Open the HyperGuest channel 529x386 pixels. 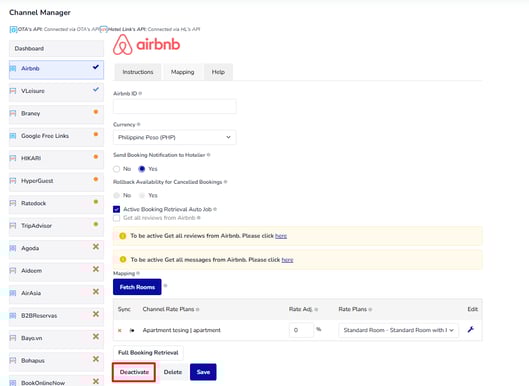[x=56, y=182]
